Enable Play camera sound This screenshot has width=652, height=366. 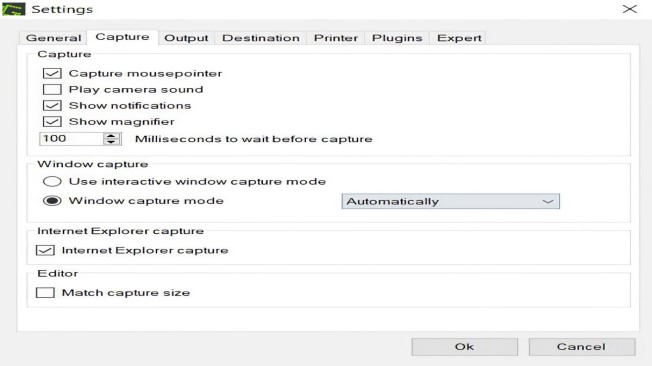52,89
